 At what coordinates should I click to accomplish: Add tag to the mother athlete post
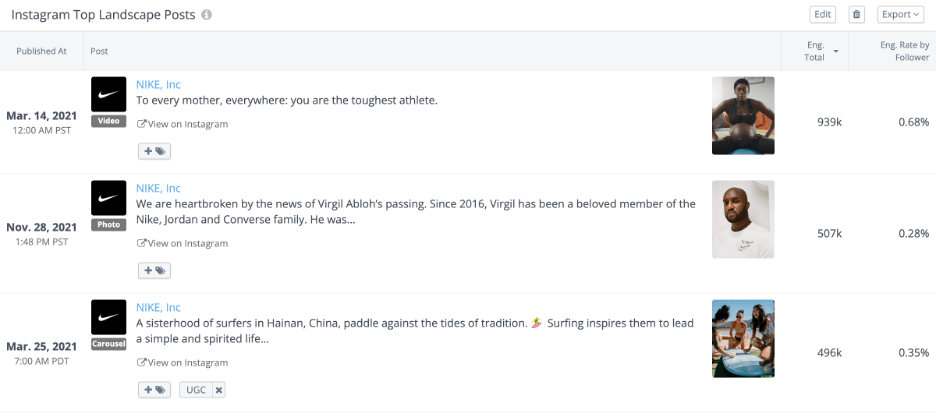tap(155, 151)
